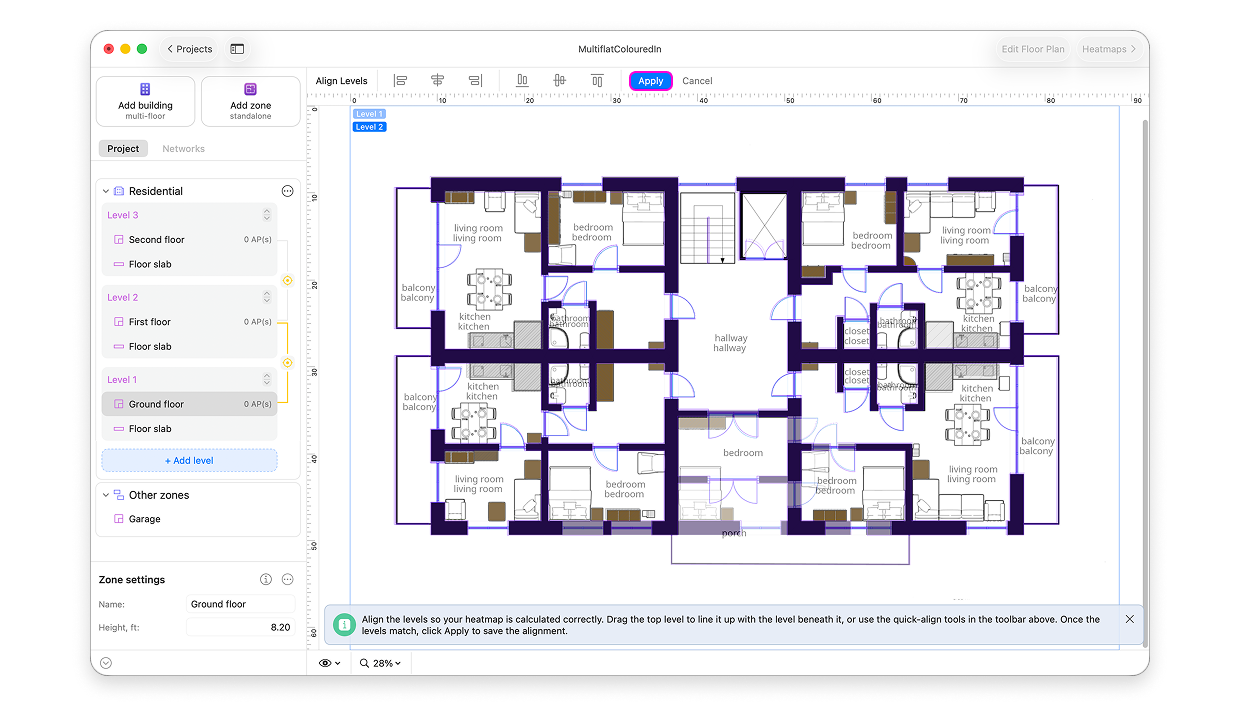
Task: Align levels by horizontal centers
Action: click(x=437, y=81)
